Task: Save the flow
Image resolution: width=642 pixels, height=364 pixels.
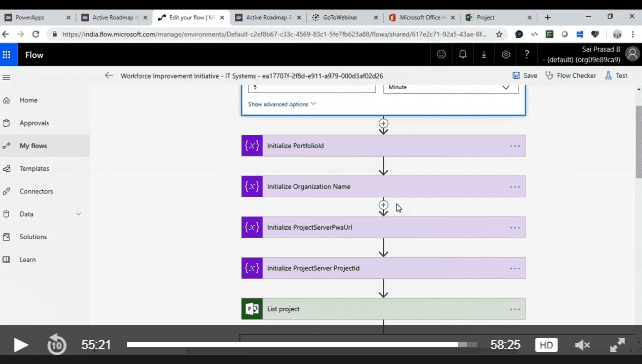Action: (525, 76)
